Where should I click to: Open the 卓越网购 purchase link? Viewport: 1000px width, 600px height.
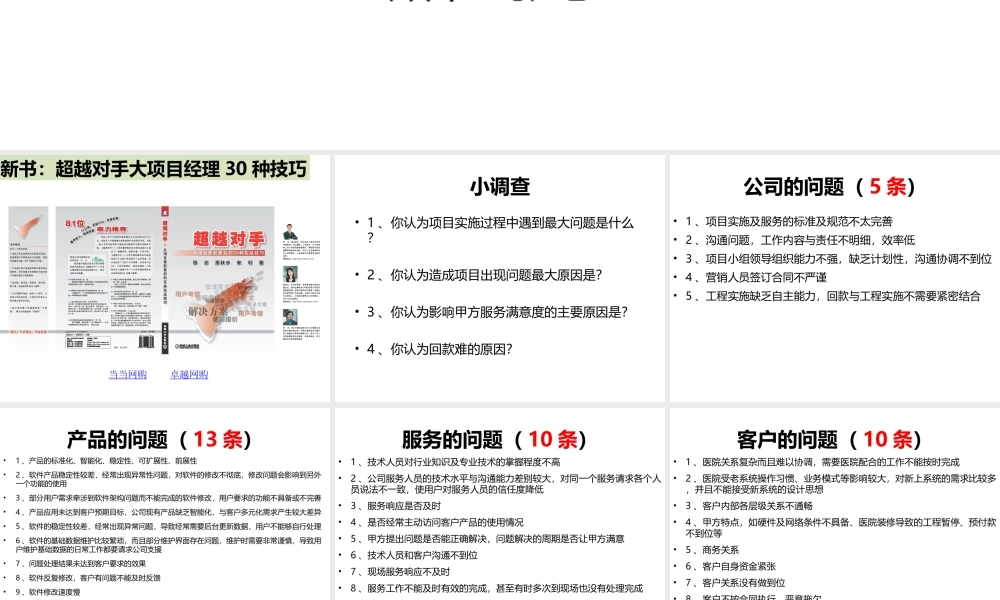point(192,373)
